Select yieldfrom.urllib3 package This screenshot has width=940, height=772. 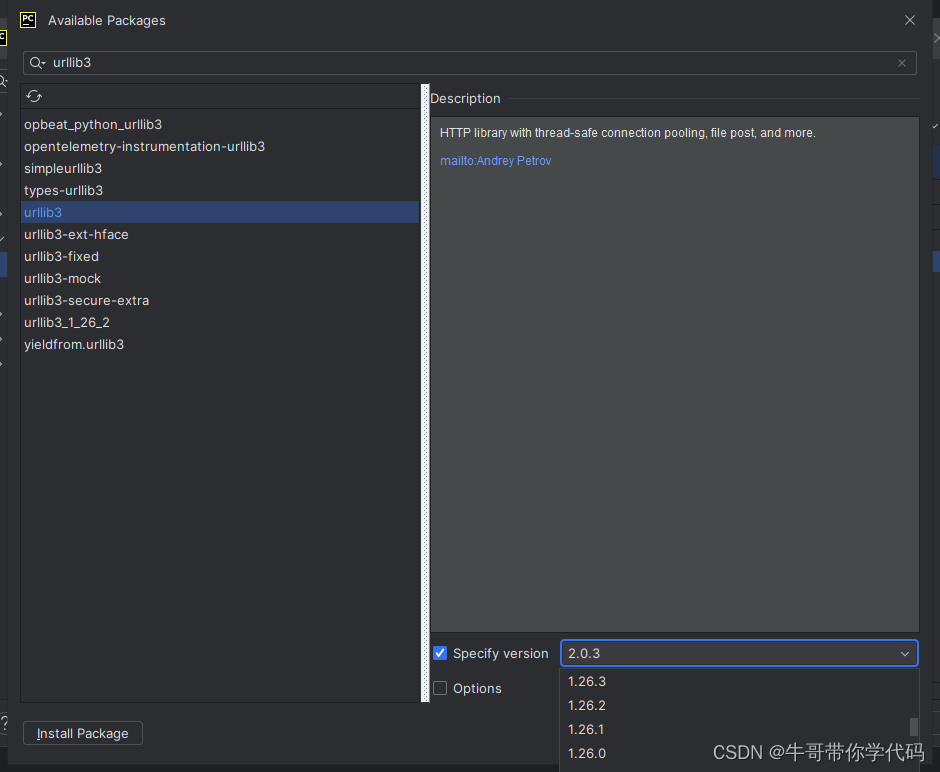tap(220, 345)
